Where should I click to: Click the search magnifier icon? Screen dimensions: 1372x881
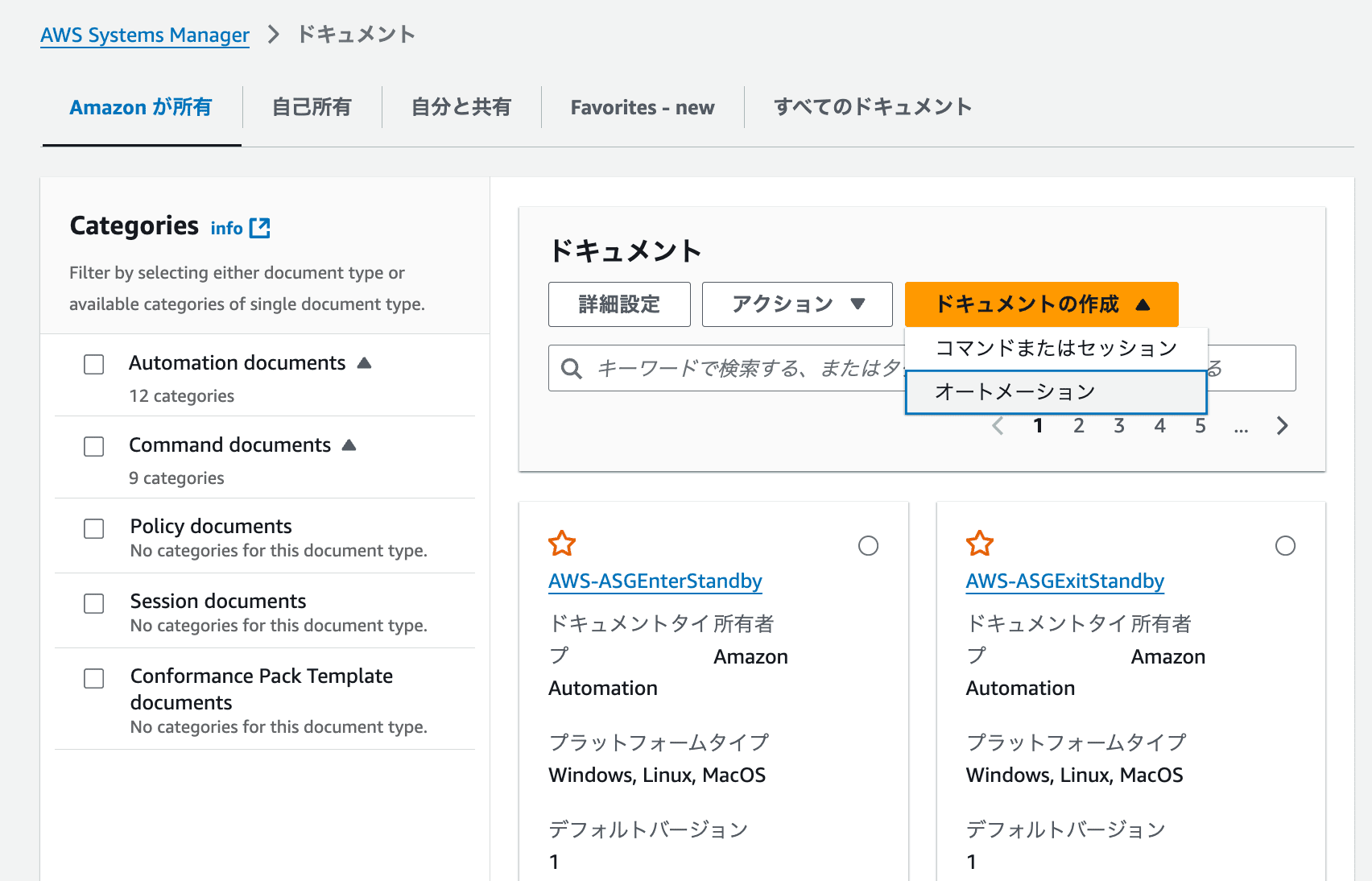[x=572, y=369]
